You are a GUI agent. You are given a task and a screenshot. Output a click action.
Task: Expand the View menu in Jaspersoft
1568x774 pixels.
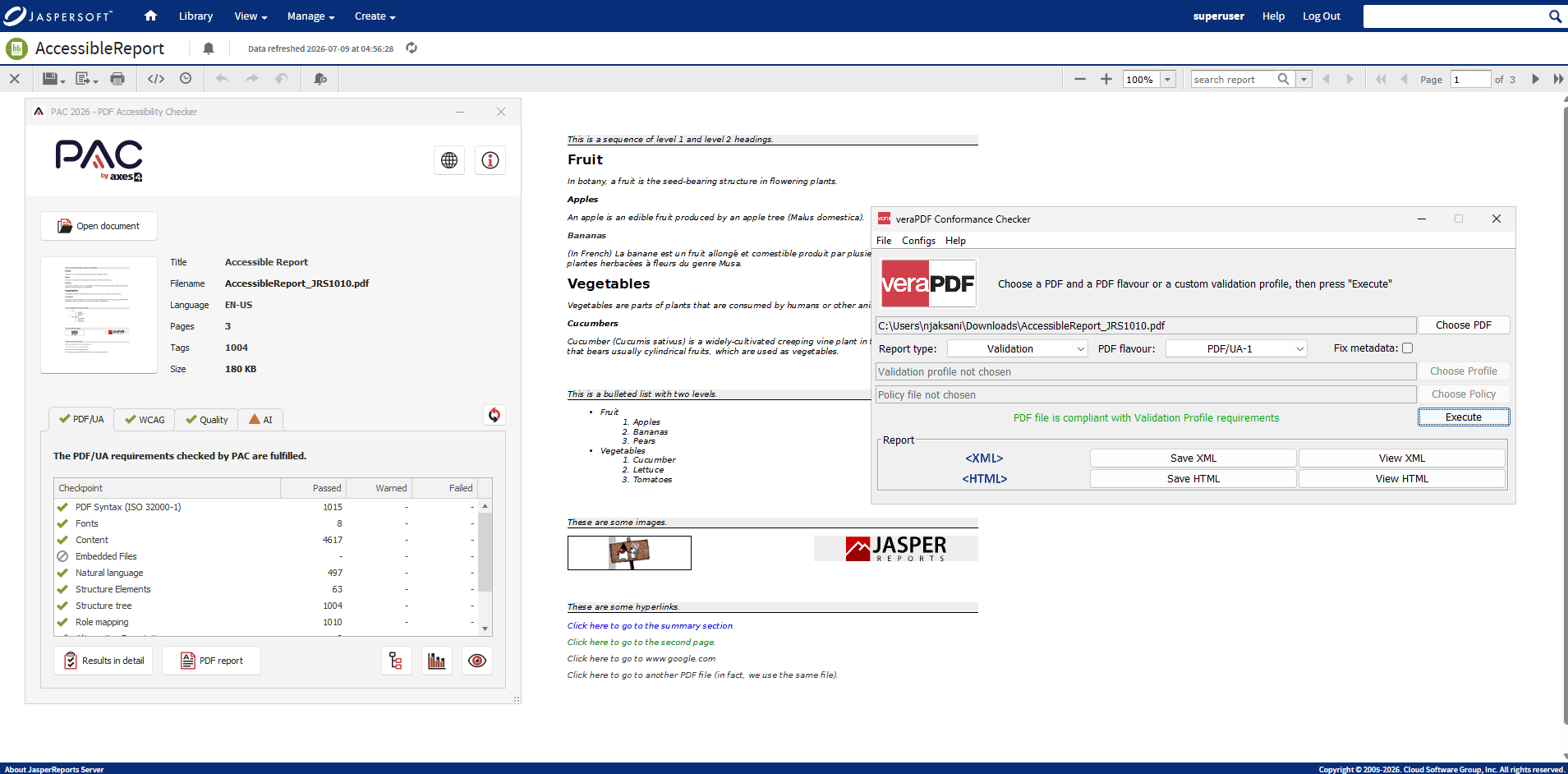tap(251, 16)
